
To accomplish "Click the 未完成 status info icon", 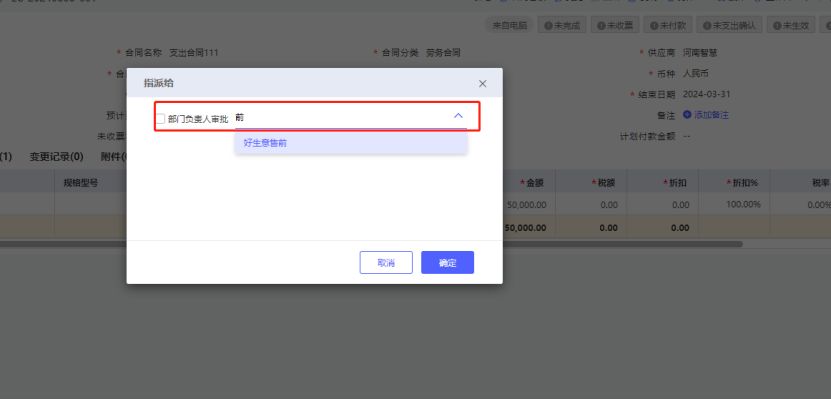I will coord(548,25).
